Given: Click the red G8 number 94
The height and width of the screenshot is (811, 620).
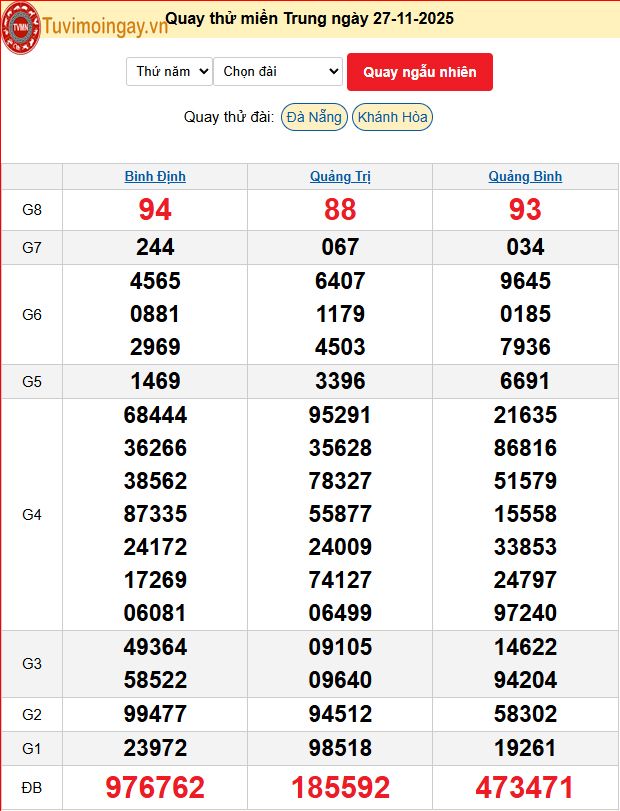Looking at the screenshot, I should 155,210.
